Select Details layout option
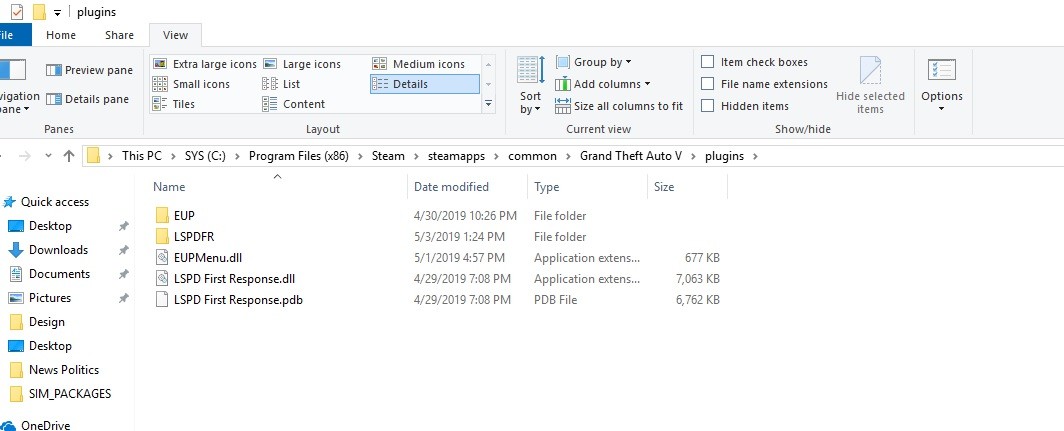1064x431 pixels. [x=425, y=84]
